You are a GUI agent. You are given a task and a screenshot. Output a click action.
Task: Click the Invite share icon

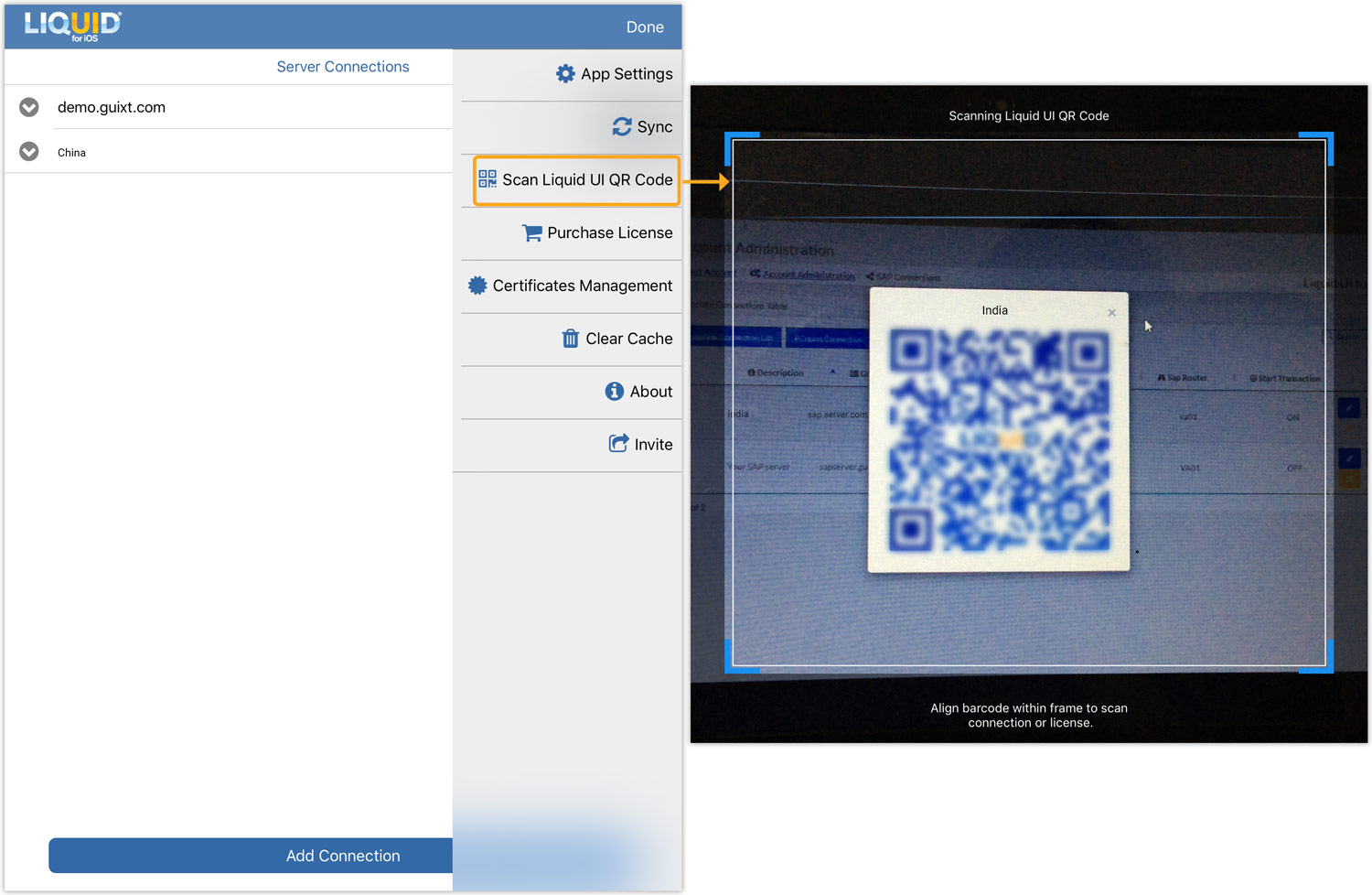[619, 444]
